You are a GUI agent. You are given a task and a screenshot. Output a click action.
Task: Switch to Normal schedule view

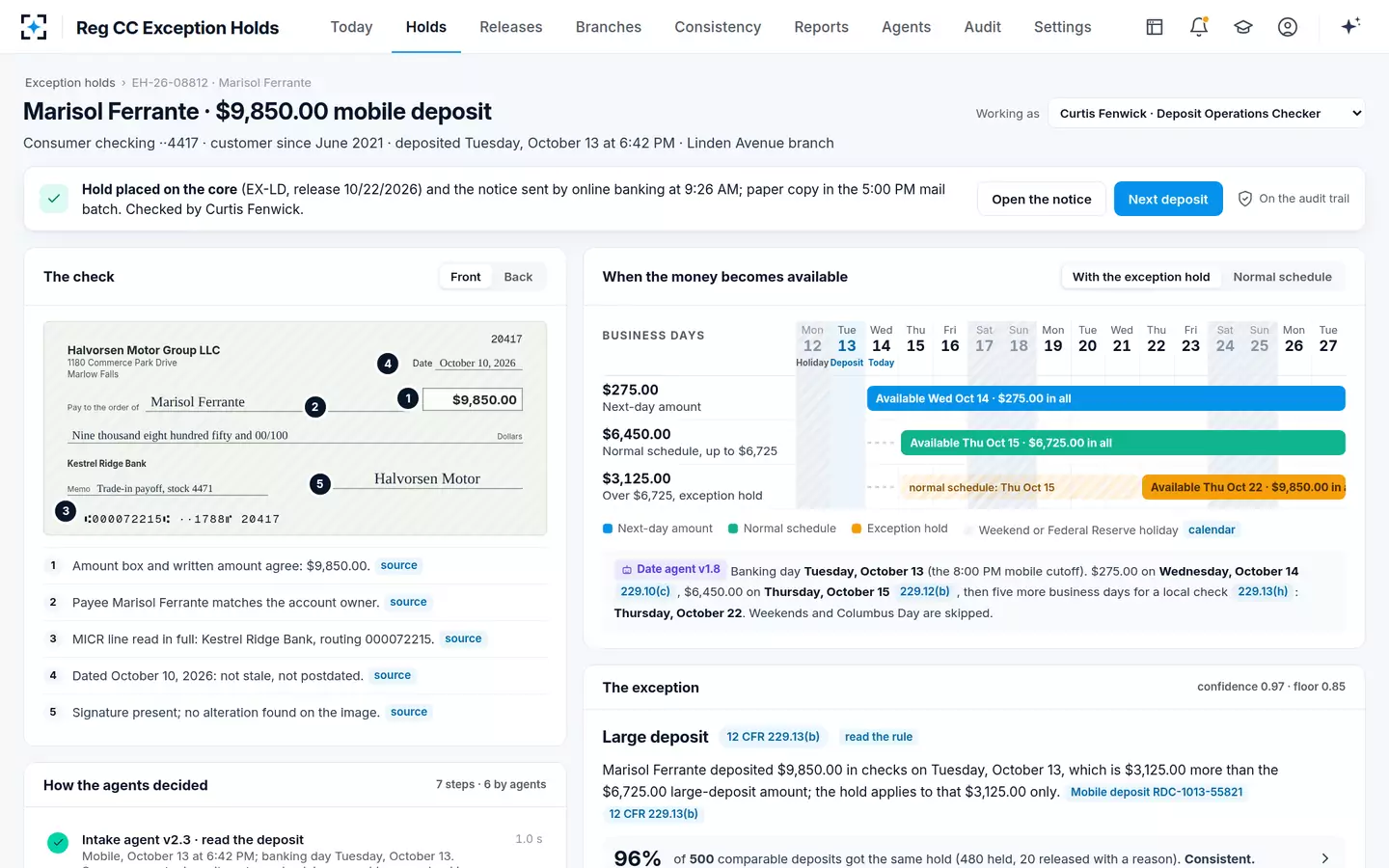click(1282, 277)
